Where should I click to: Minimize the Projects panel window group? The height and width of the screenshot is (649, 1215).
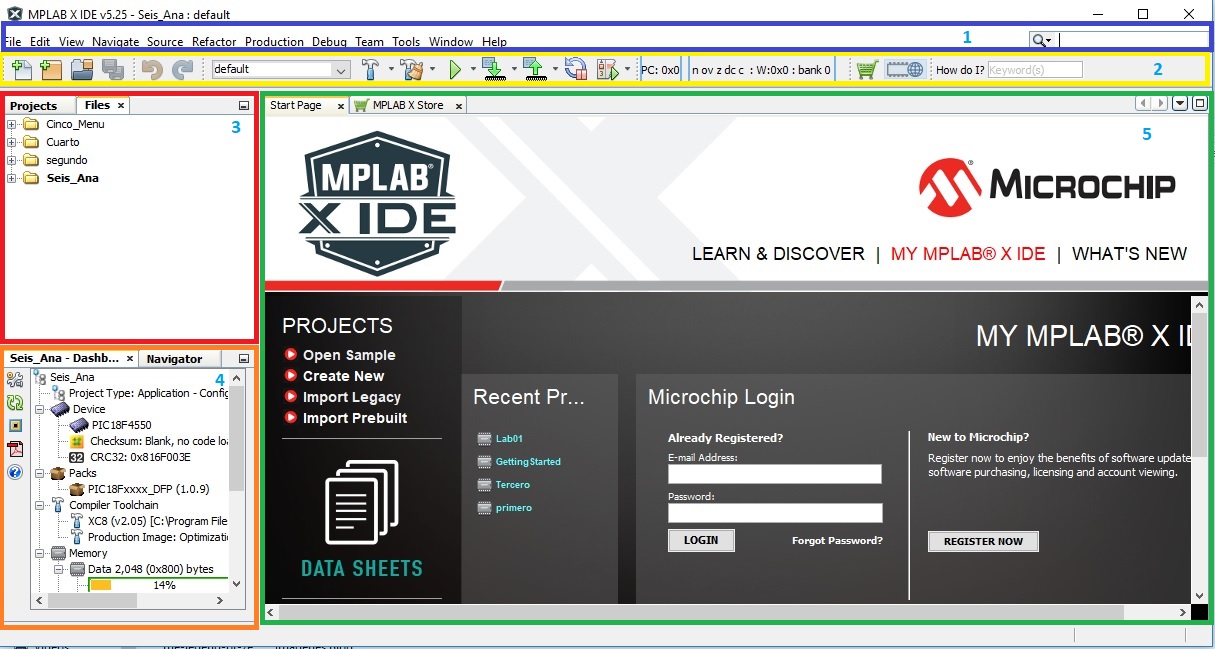(244, 105)
